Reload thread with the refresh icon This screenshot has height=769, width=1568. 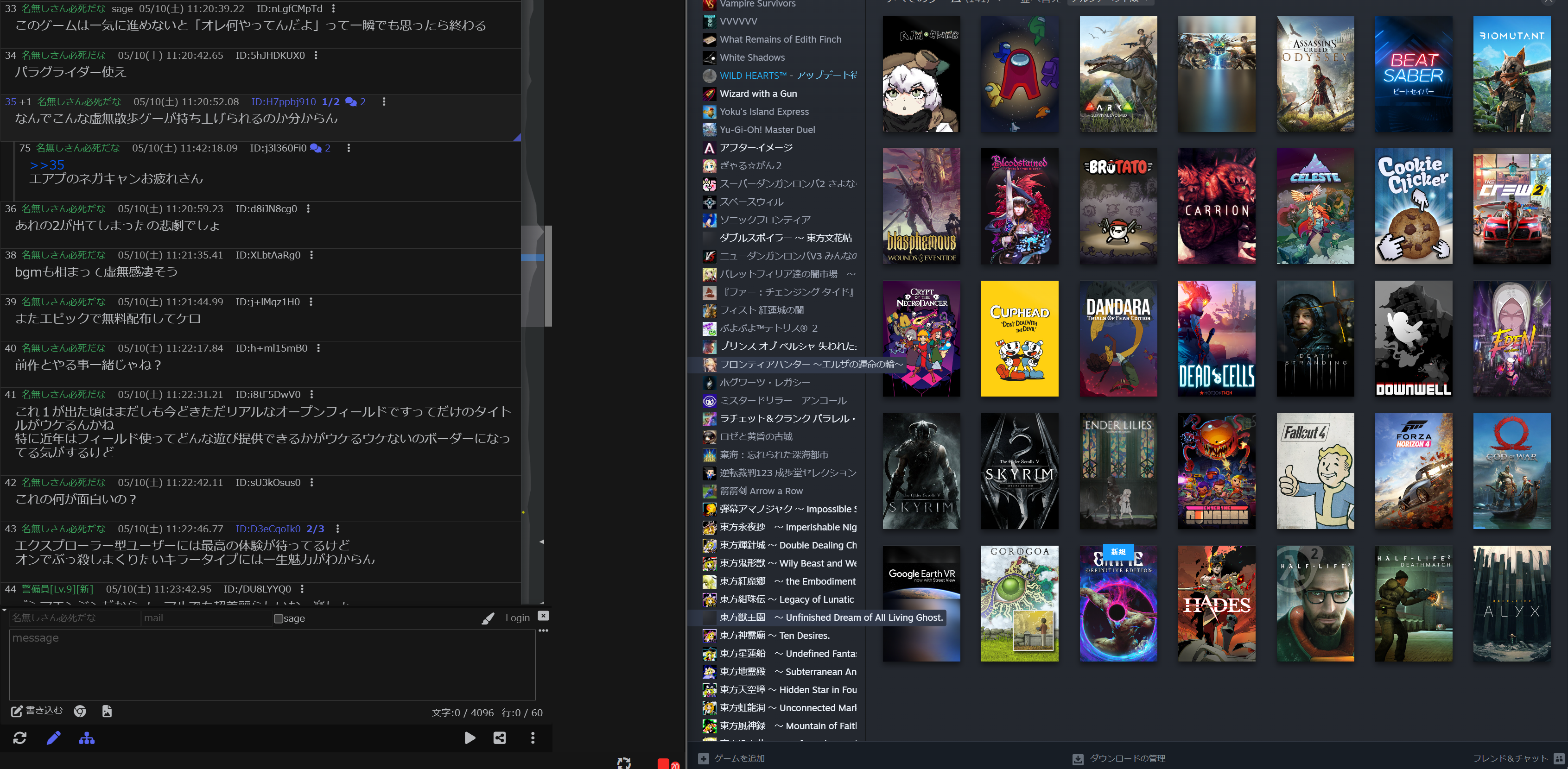(x=19, y=738)
